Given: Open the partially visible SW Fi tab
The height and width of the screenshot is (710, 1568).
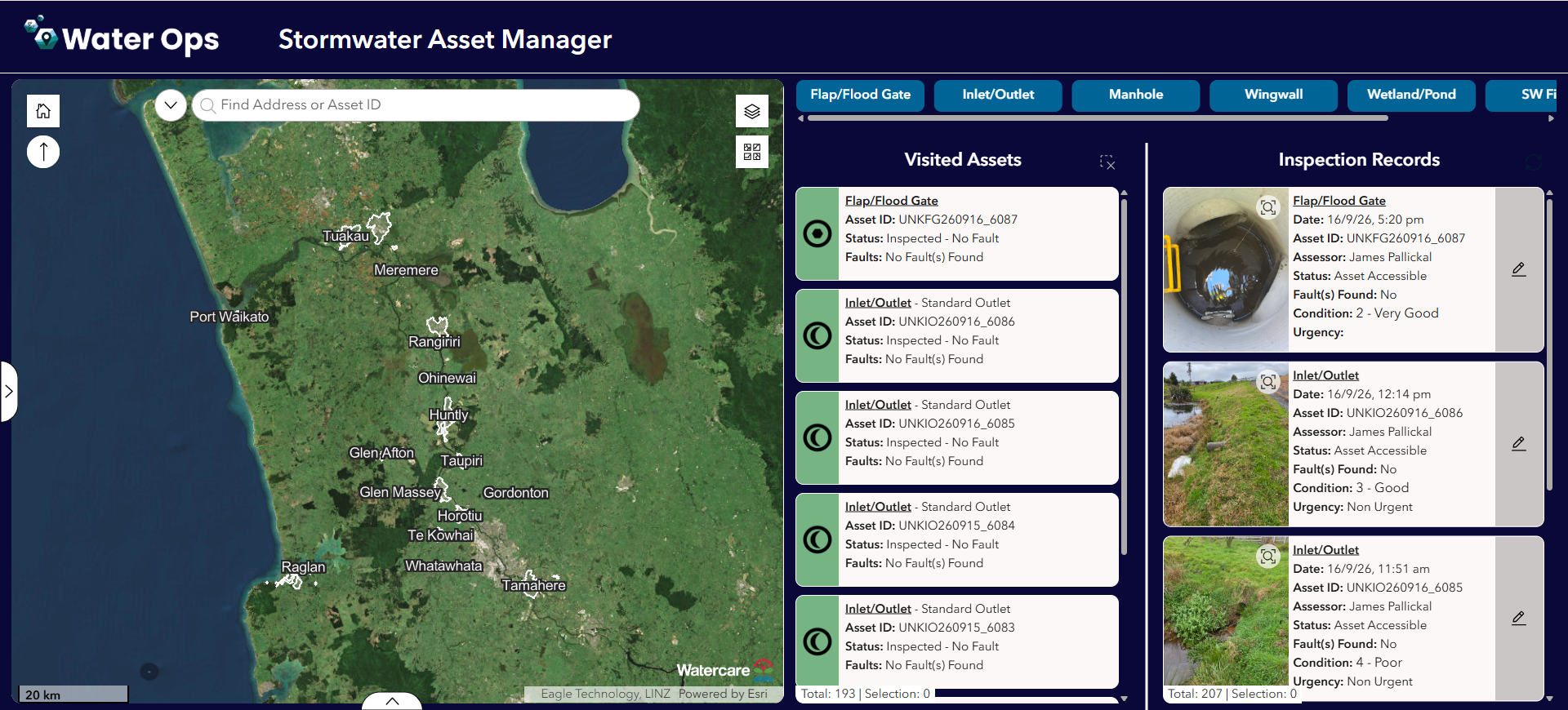Looking at the screenshot, I should click(x=1522, y=95).
